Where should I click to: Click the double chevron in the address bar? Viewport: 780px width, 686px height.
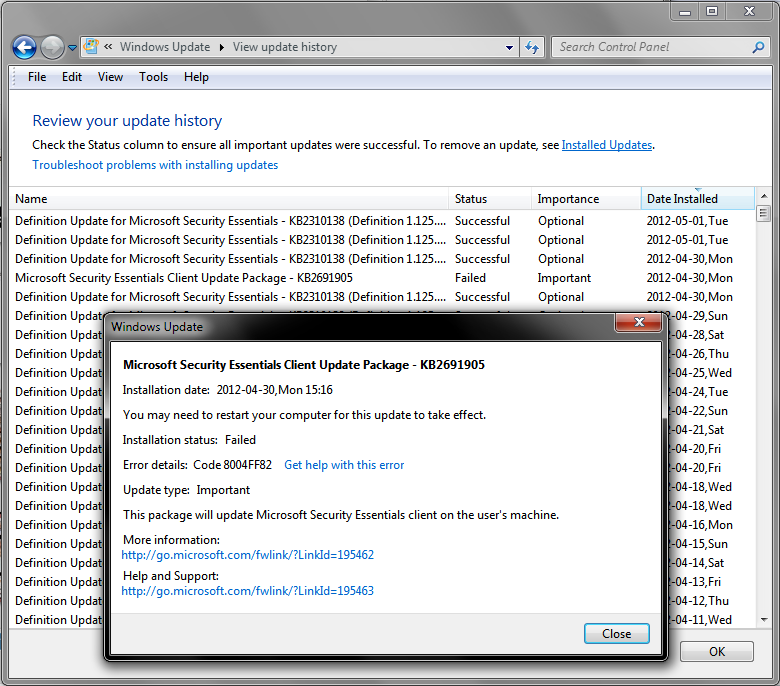108,47
